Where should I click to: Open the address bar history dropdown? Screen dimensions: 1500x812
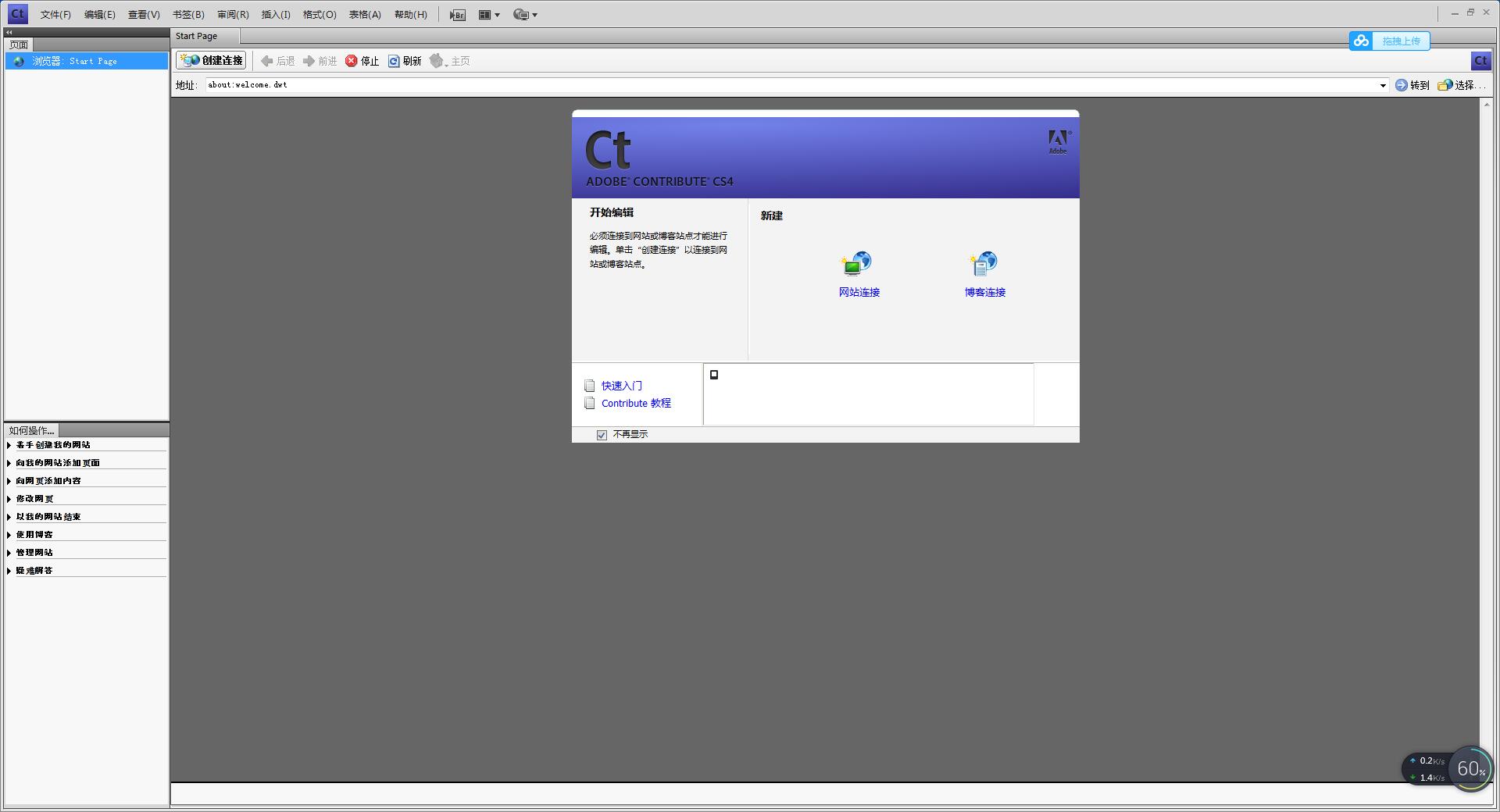click(x=1383, y=85)
